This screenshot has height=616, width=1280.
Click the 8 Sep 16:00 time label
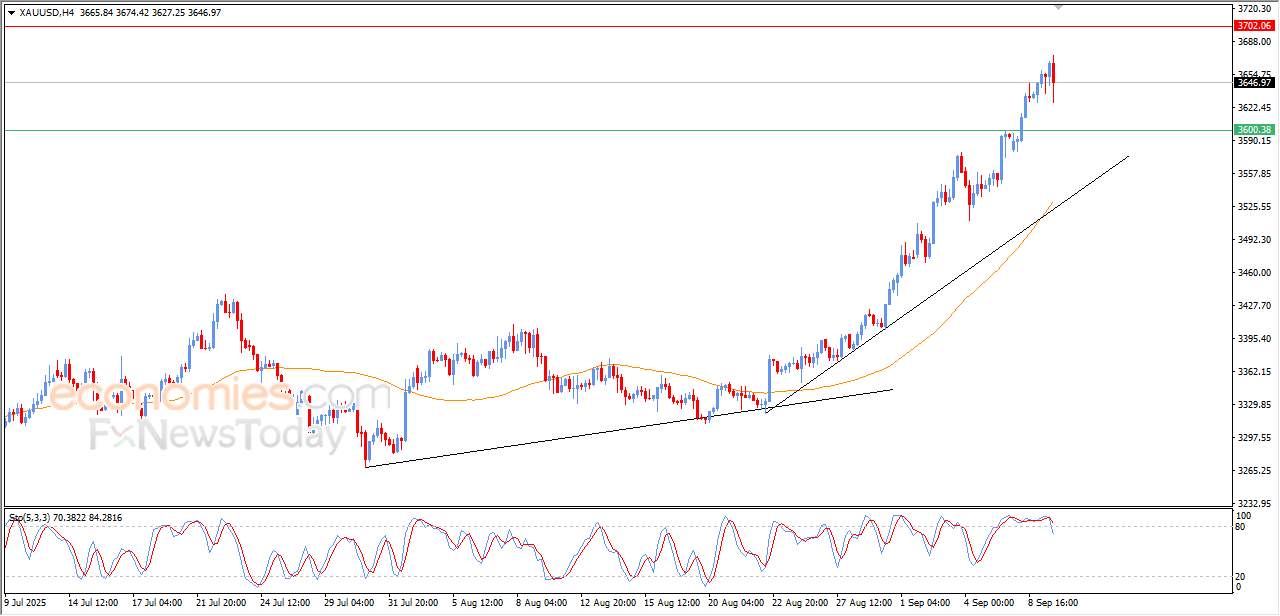(x=1053, y=603)
